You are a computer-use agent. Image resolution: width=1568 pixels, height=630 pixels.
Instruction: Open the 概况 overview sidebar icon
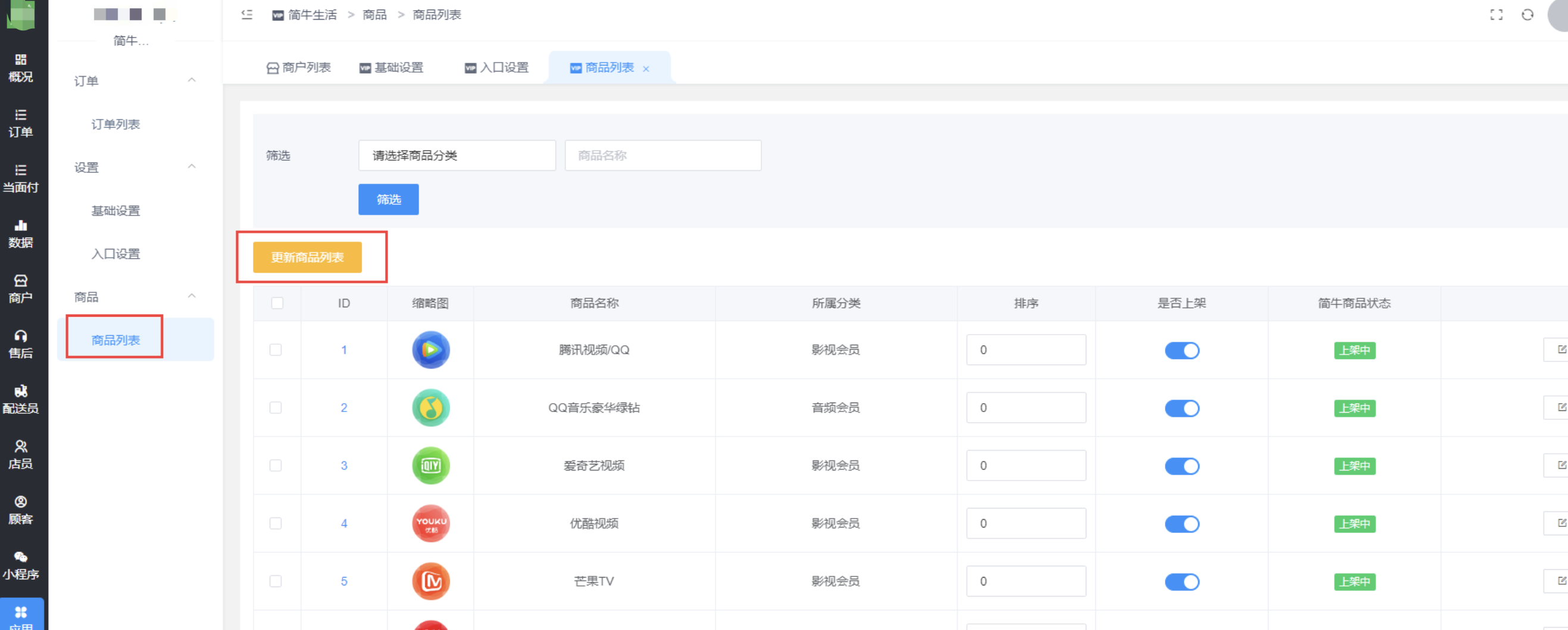click(21, 67)
